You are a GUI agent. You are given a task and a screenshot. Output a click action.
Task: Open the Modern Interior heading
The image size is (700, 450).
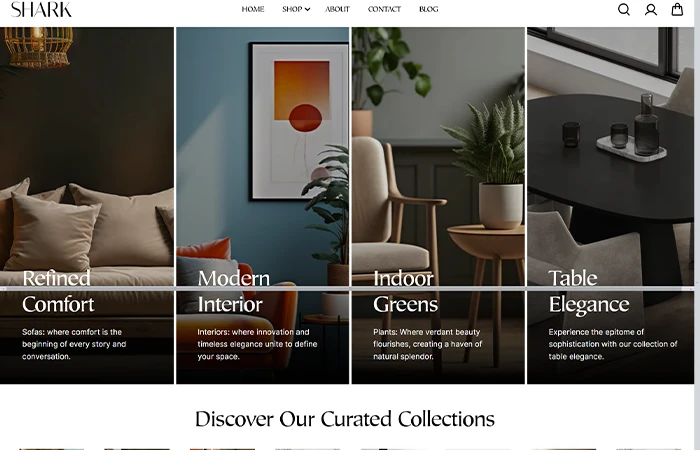click(233, 291)
